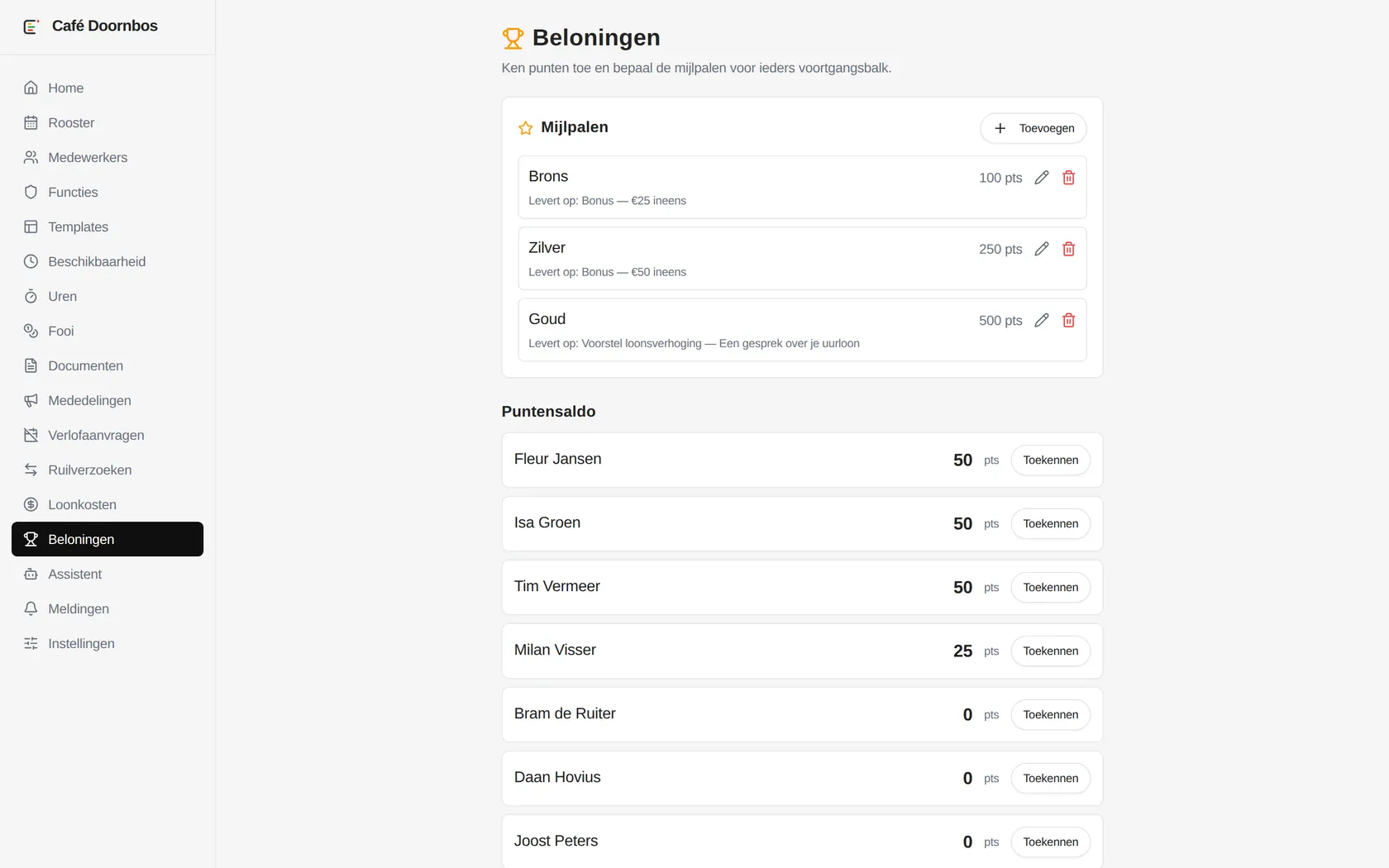Delete the Goud milestone via trash icon
Image resolution: width=1389 pixels, height=868 pixels.
(1068, 320)
